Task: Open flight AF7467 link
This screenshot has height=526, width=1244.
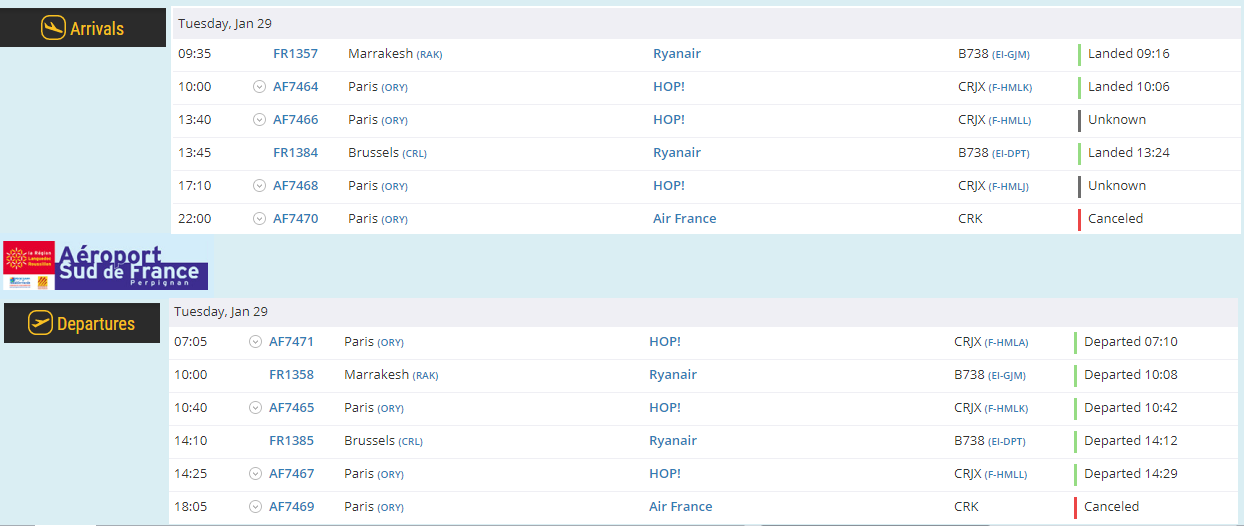Action: (291, 474)
